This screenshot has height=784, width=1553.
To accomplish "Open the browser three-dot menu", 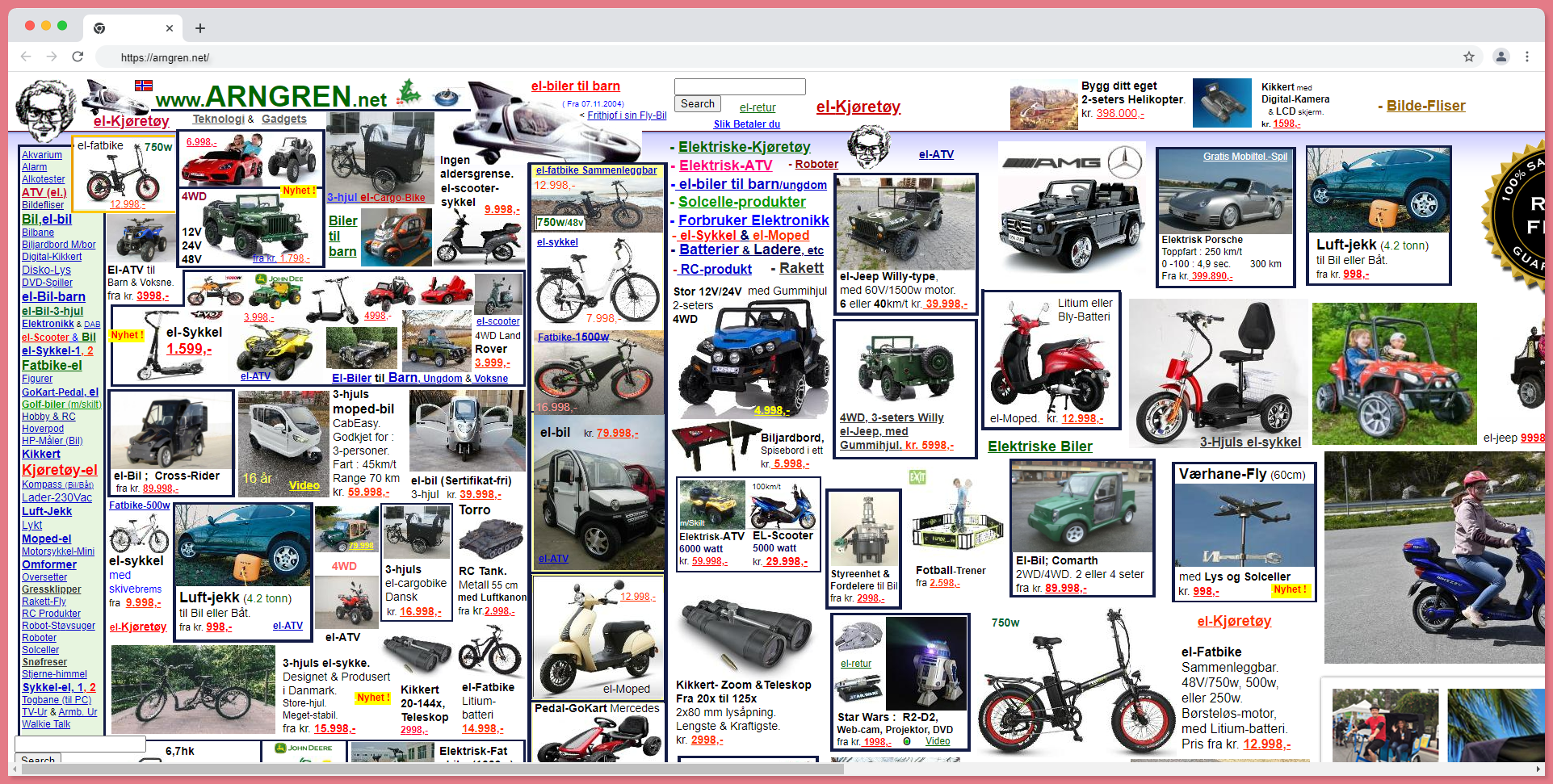I will pyautogui.click(x=1527, y=57).
